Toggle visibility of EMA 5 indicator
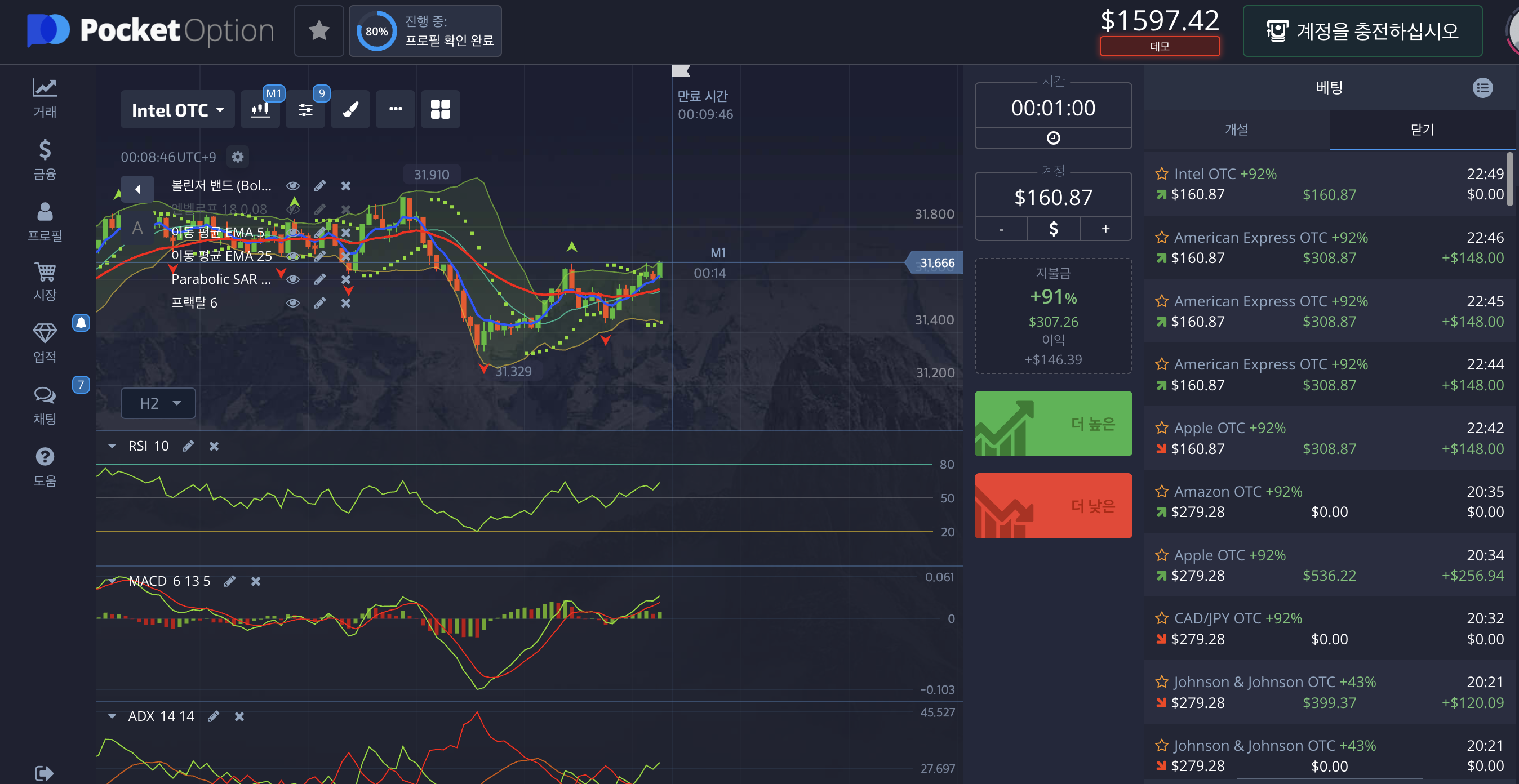1519x784 pixels. (293, 232)
